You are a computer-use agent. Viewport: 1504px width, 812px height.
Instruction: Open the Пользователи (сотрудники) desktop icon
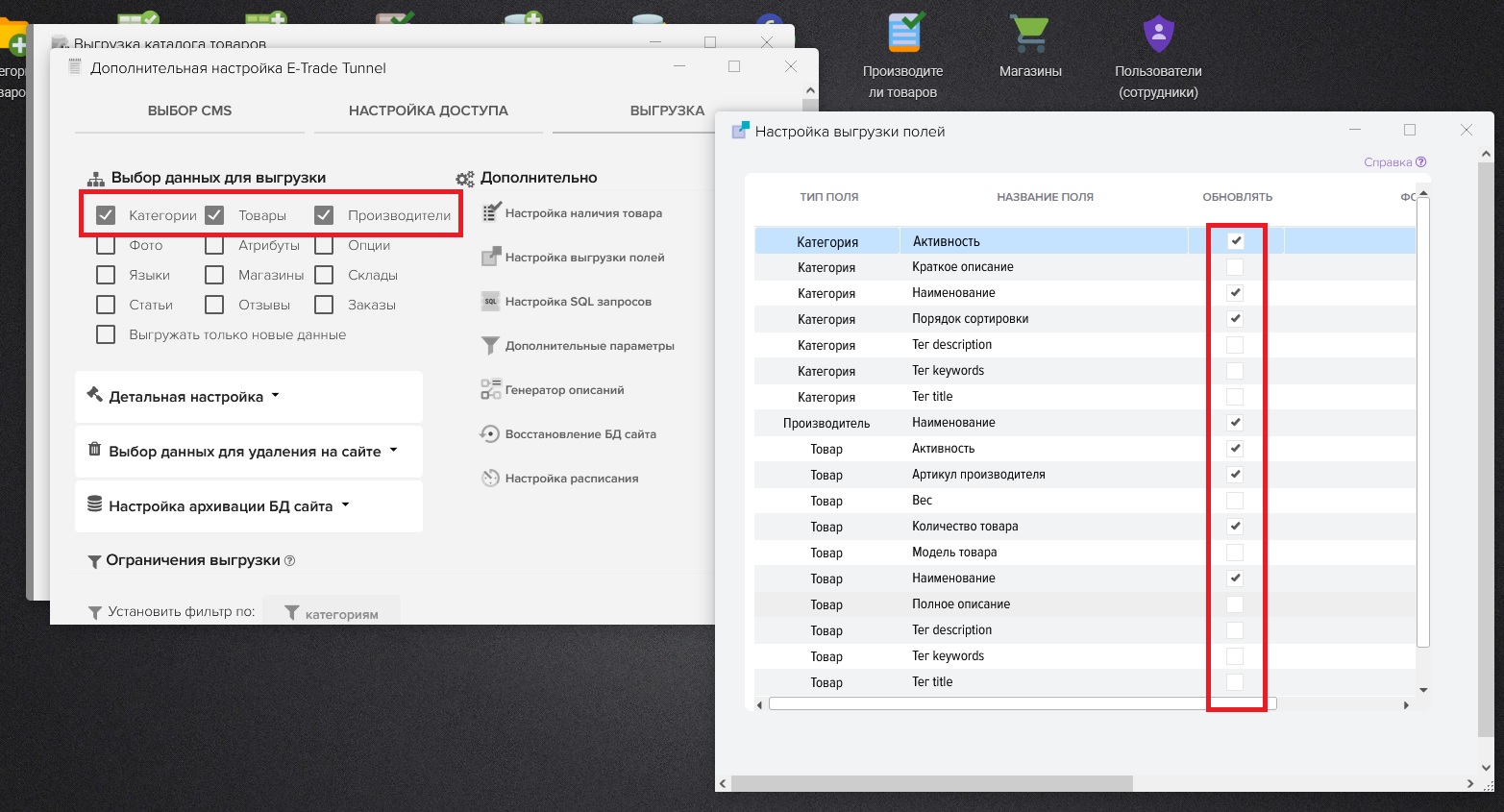1158,56
